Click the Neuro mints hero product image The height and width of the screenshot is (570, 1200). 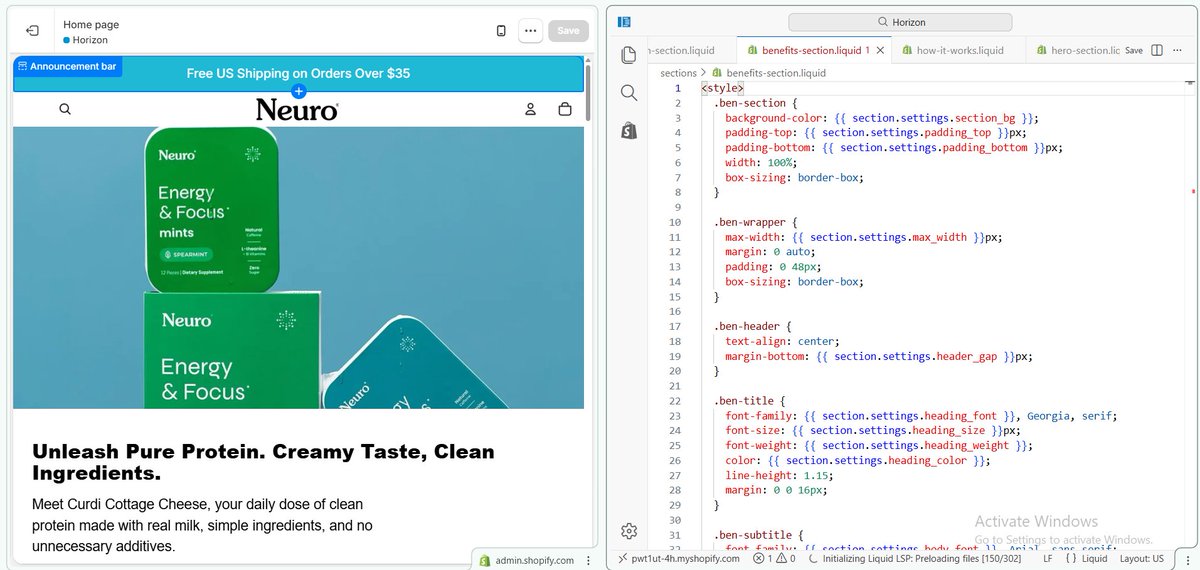298,267
